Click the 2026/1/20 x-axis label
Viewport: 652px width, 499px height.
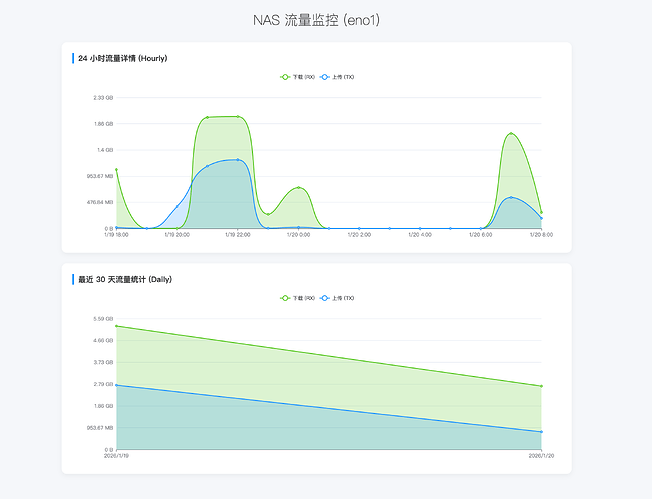(x=541, y=456)
